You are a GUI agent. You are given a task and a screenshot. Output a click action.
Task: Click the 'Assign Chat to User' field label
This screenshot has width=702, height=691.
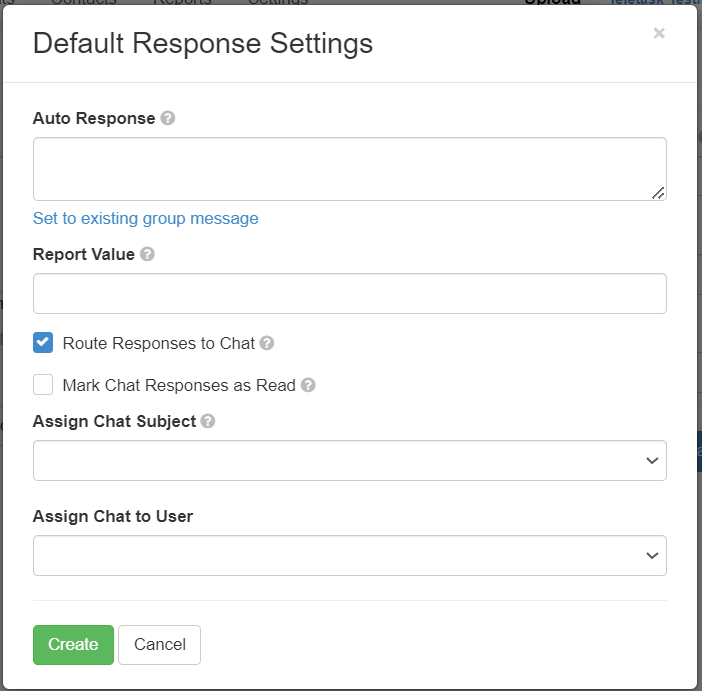113,516
